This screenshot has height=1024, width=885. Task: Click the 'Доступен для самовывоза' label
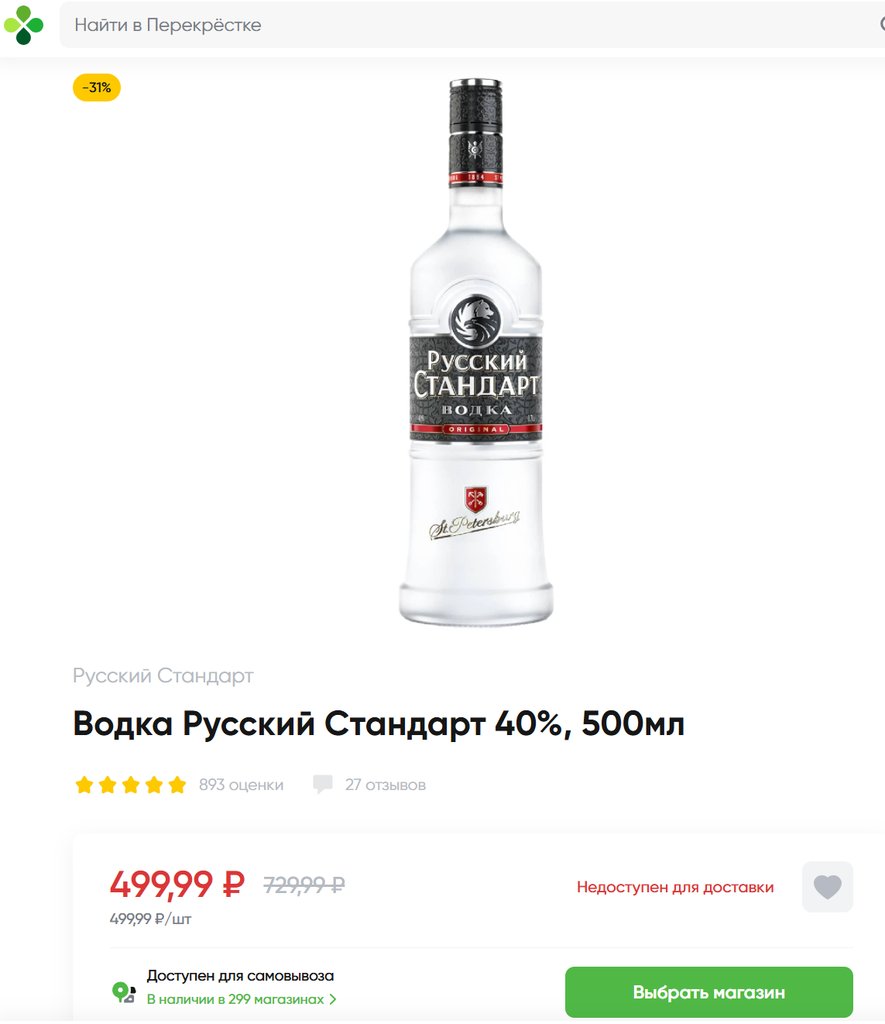point(240,976)
